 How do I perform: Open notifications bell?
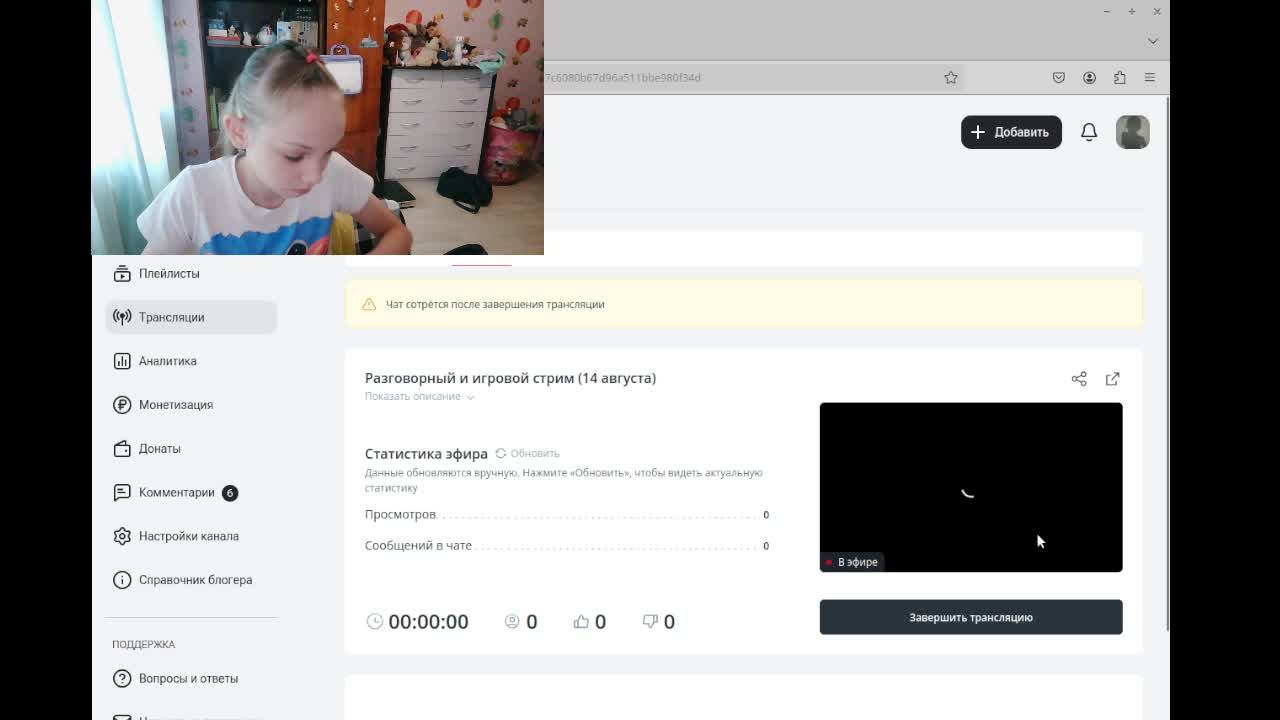[x=1089, y=132]
